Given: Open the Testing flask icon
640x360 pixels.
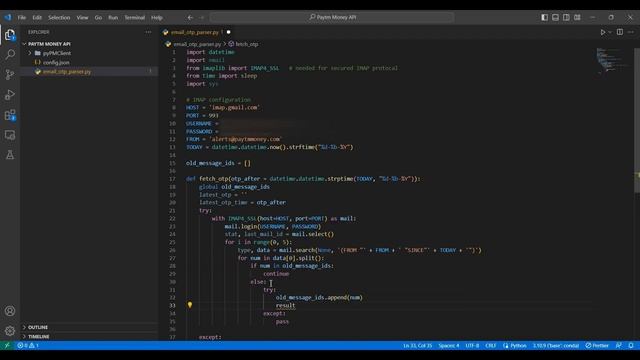Looking at the screenshot, I should [10, 155].
